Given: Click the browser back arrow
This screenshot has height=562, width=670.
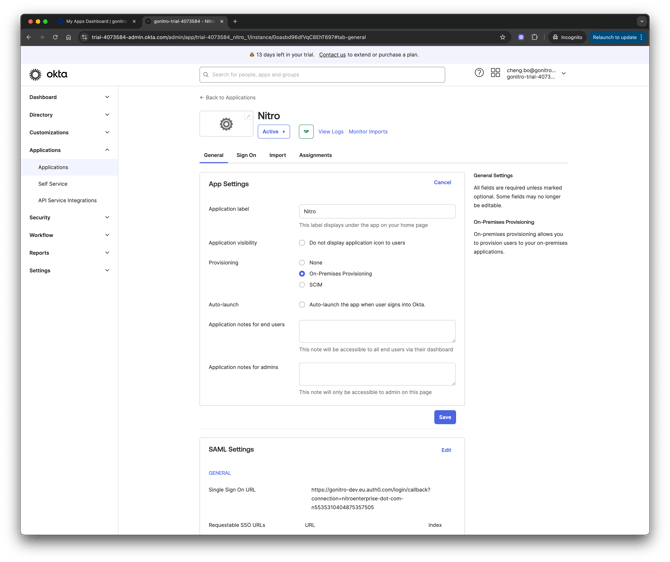Looking at the screenshot, I should [x=29, y=37].
